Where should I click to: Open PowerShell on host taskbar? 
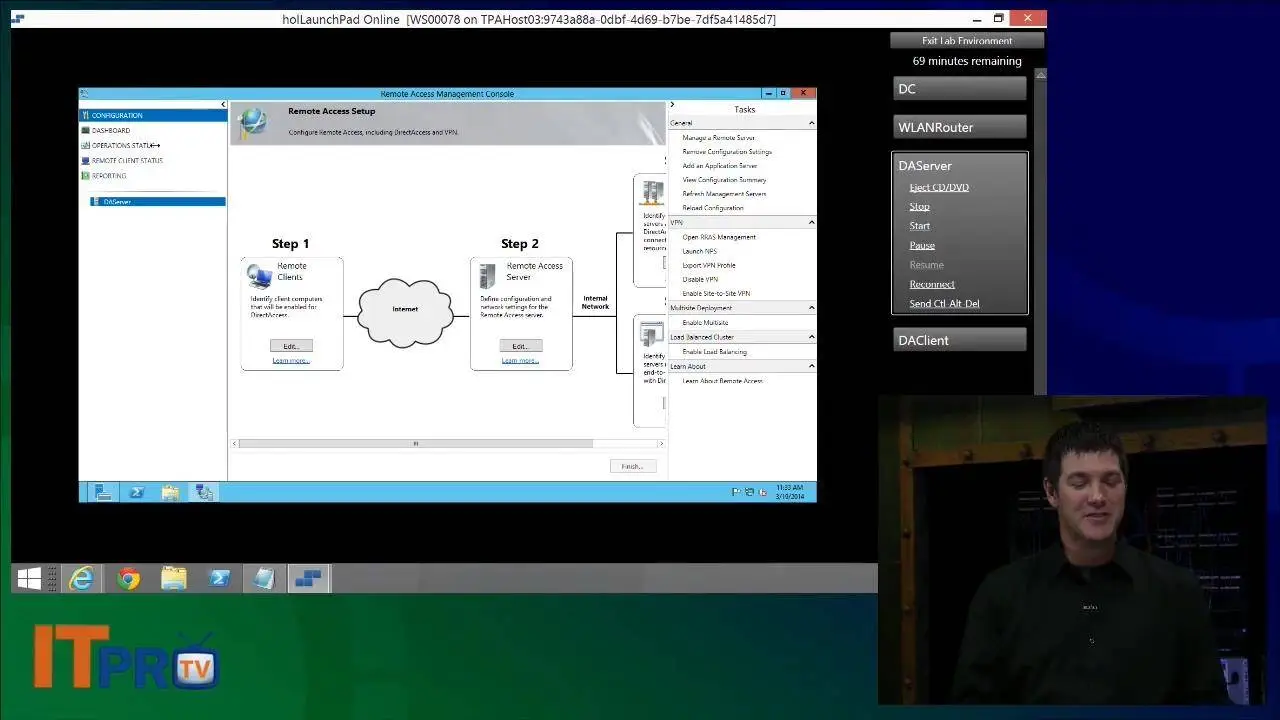(x=219, y=578)
